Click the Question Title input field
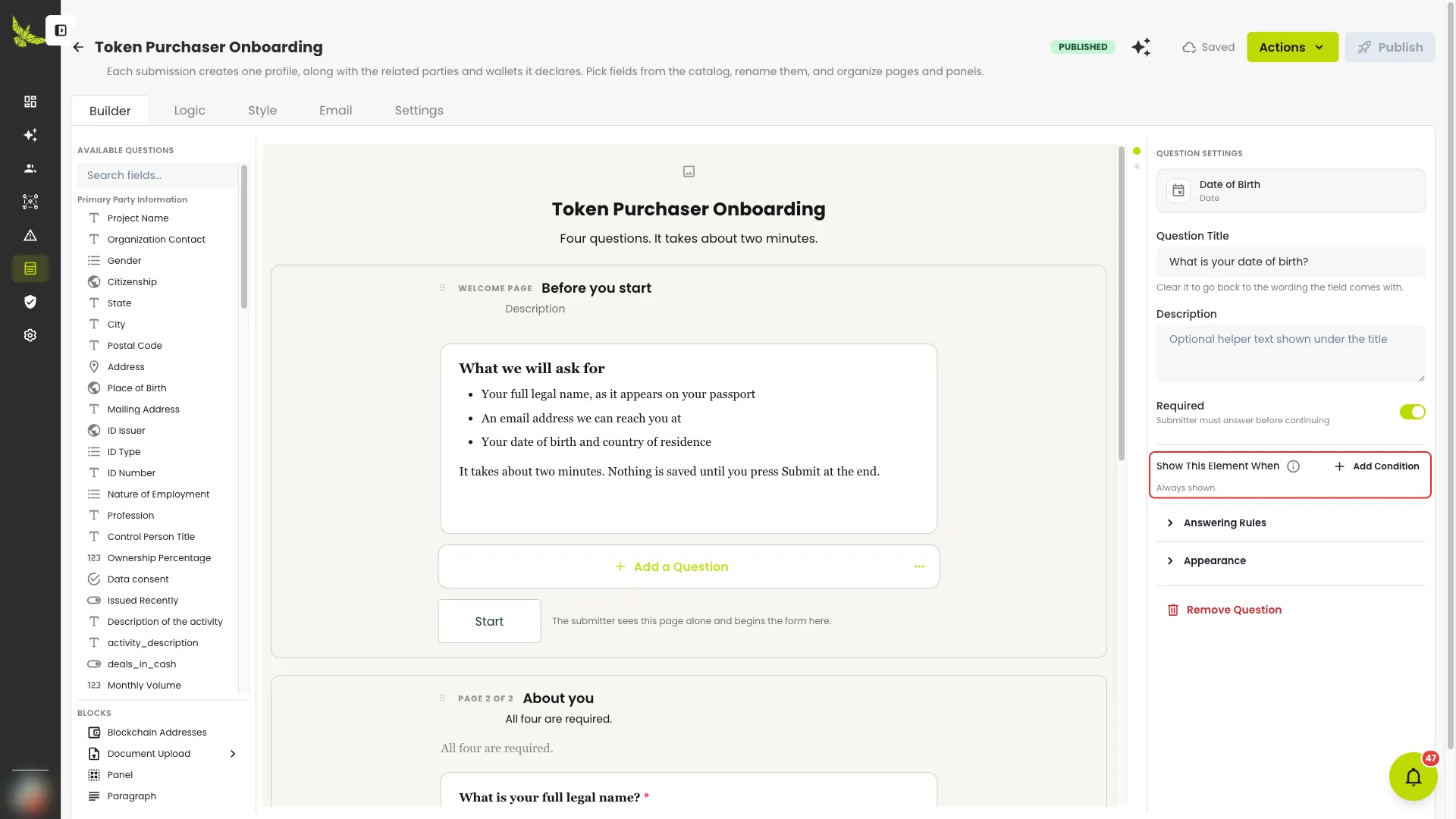Screen dimensions: 1456x819 (1291, 262)
